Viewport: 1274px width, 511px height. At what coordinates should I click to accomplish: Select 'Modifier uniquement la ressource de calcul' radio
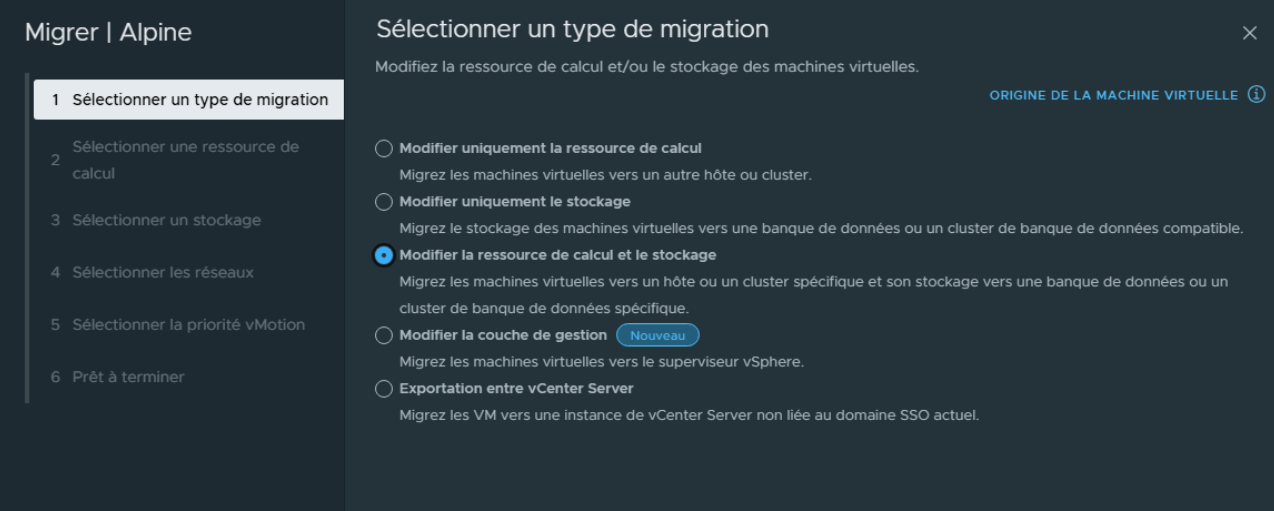tap(383, 149)
